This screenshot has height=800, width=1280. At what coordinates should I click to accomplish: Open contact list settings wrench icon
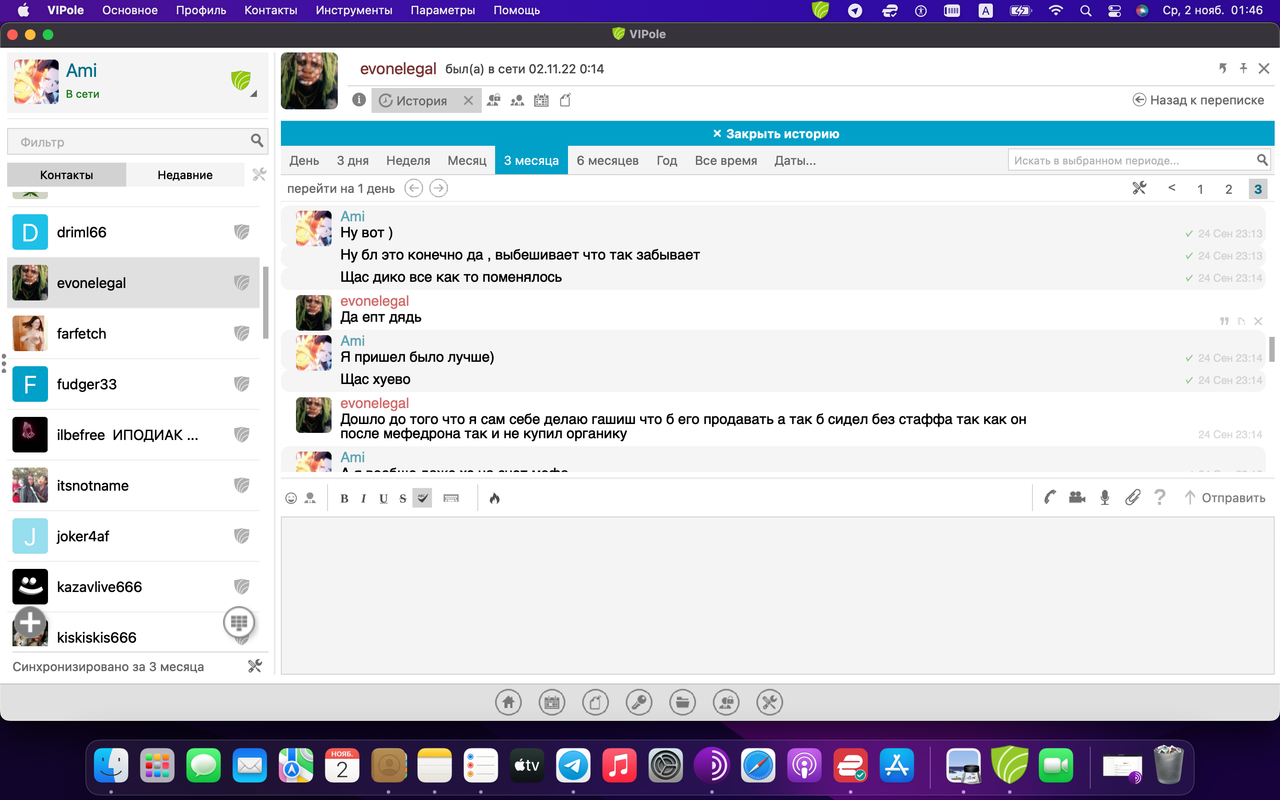point(259,175)
